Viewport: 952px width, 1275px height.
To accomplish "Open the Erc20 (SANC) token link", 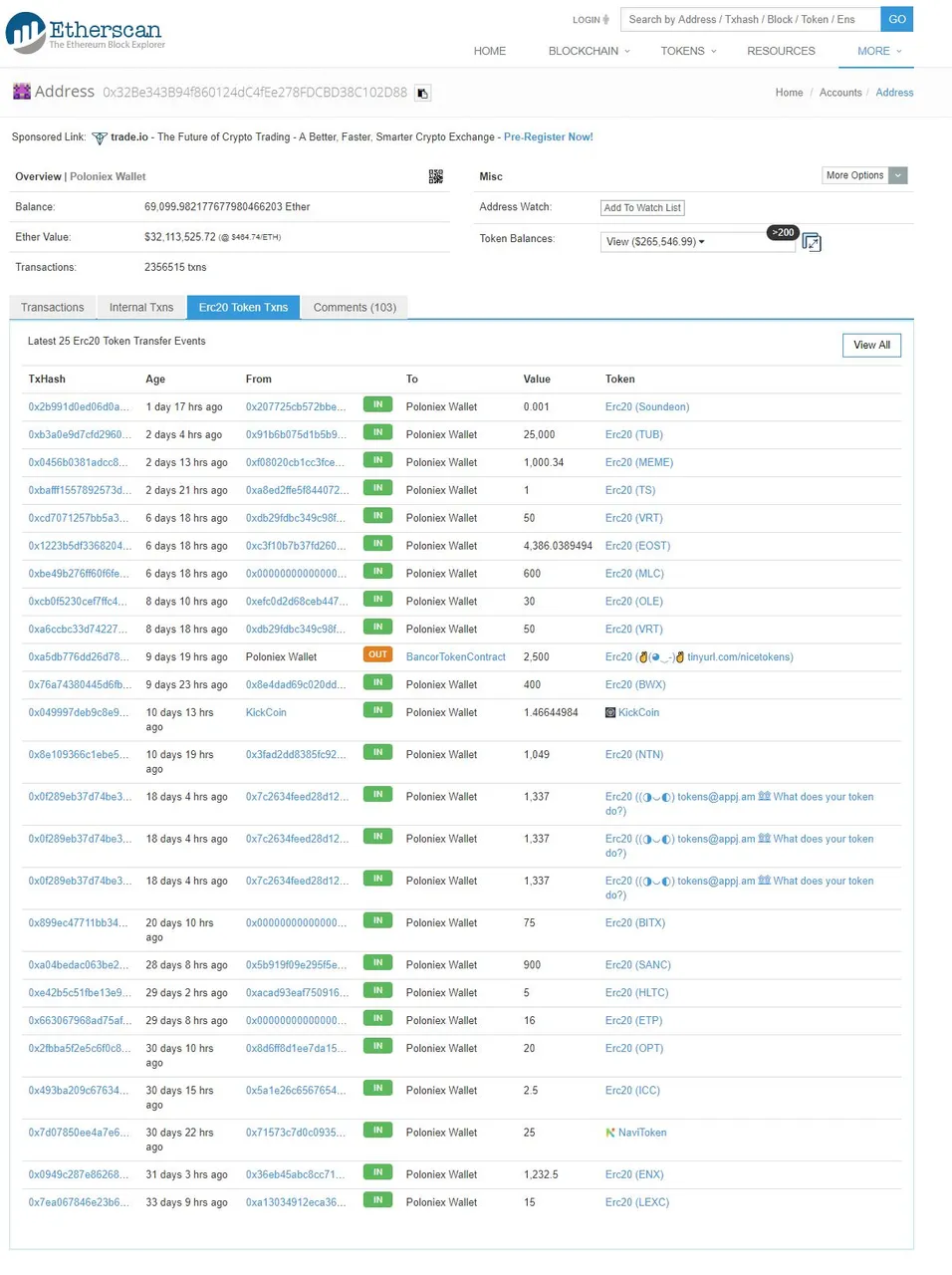I will [x=638, y=965].
